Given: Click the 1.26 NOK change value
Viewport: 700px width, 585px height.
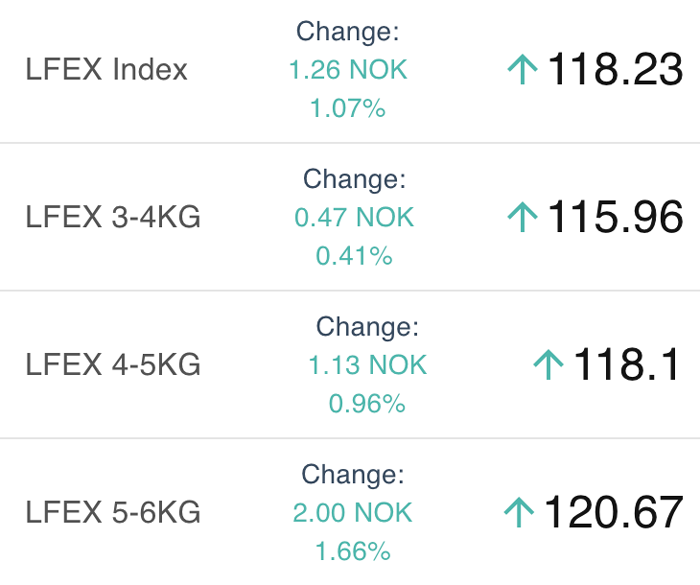Looking at the screenshot, I should click(348, 70).
